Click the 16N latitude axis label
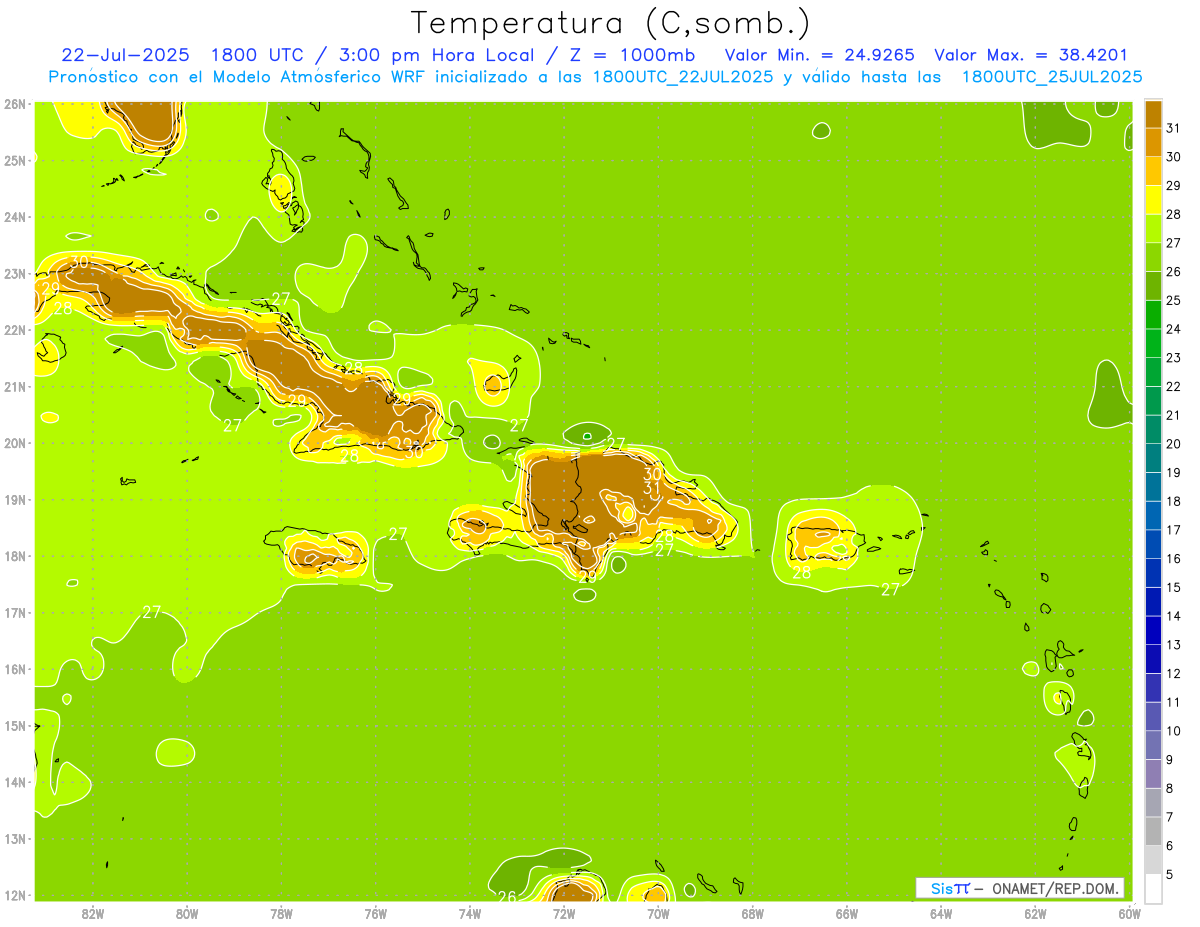Image resolution: width=1200 pixels, height=927 pixels. [15, 668]
